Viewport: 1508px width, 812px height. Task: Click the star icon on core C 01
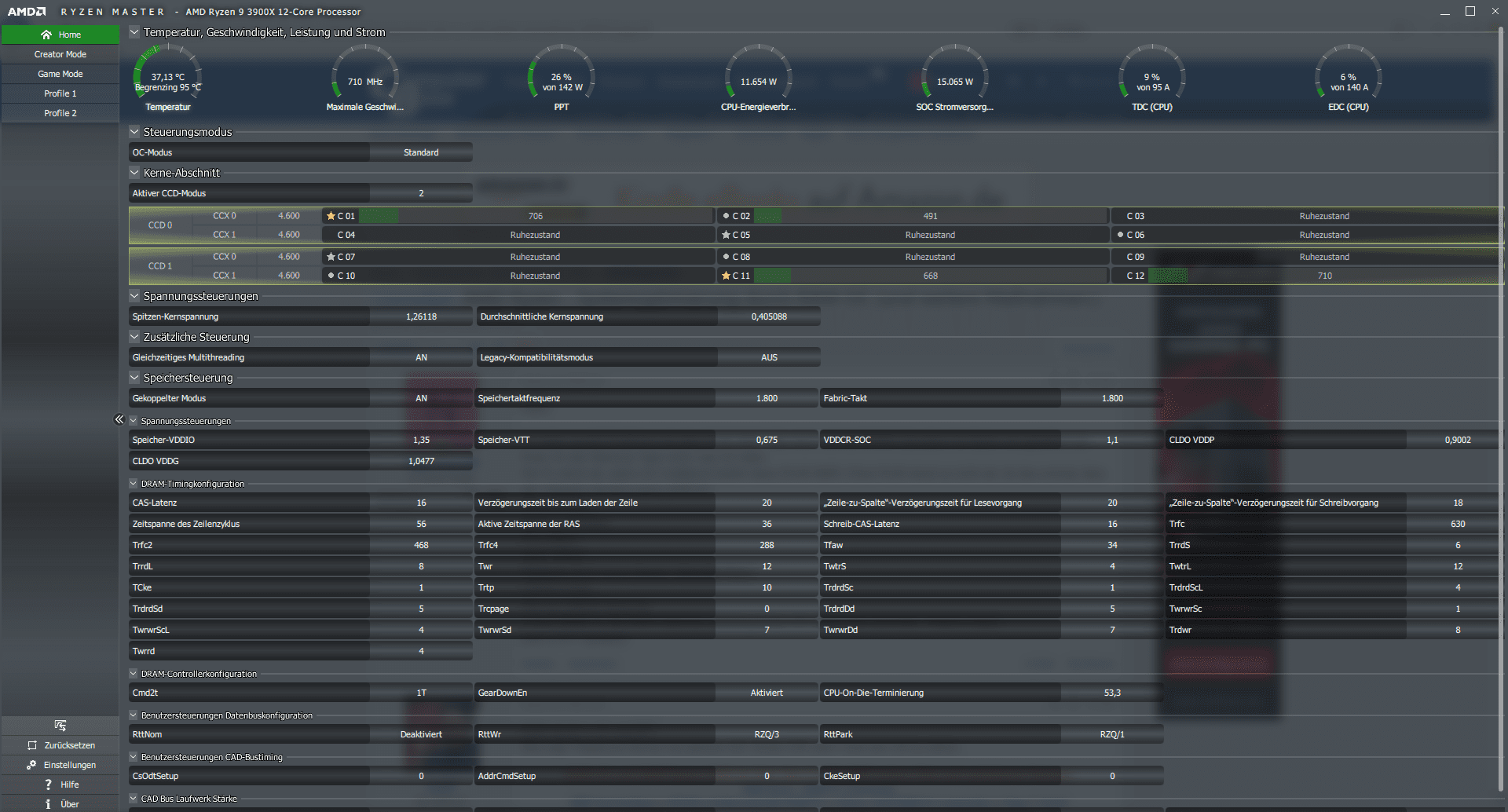pos(331,216)
